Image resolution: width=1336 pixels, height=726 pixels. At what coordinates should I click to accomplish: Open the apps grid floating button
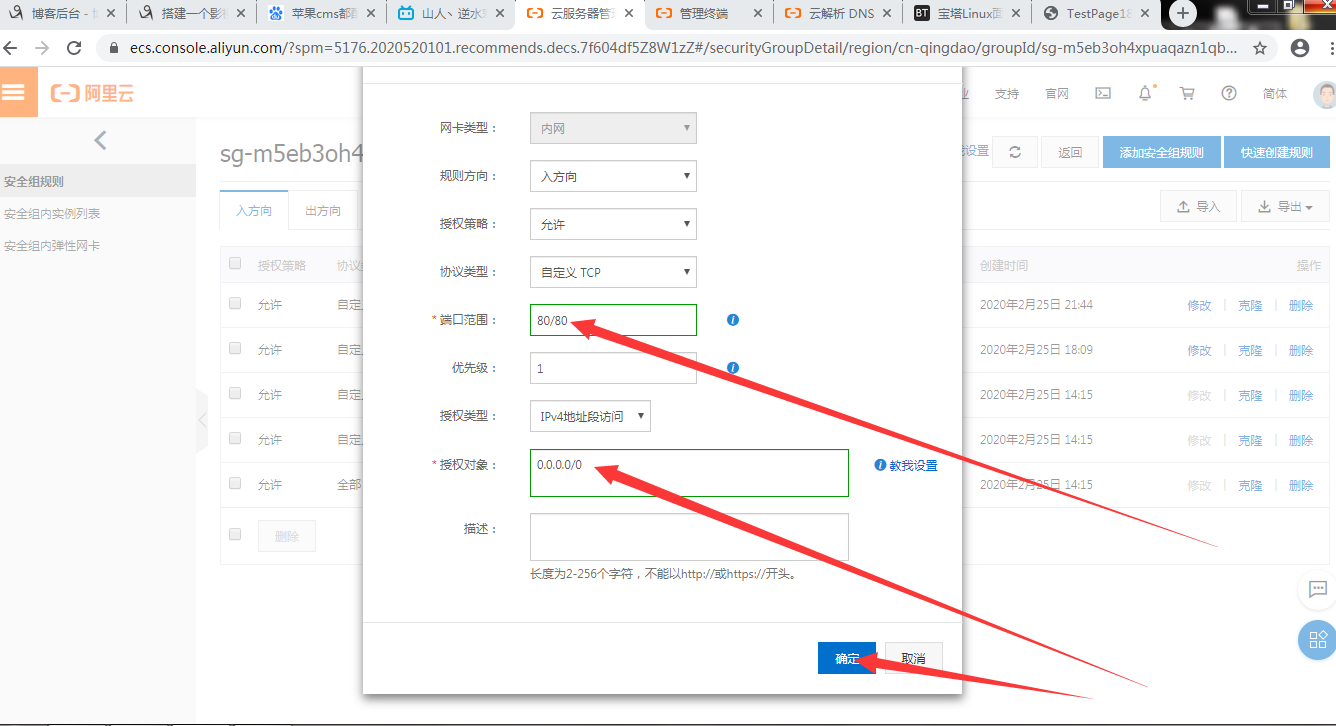coord(1316,639)
